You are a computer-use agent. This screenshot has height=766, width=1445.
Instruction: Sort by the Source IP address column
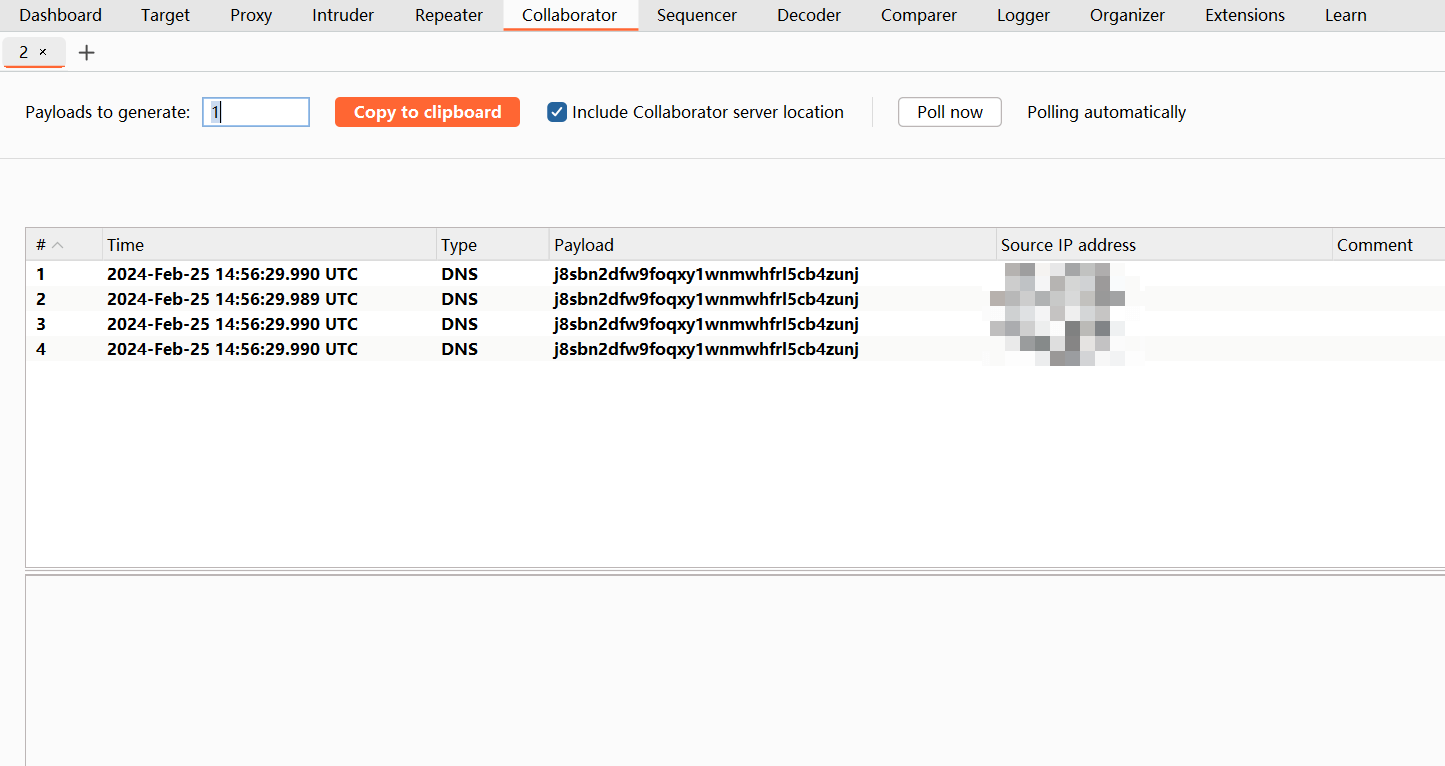(1165, 245)
